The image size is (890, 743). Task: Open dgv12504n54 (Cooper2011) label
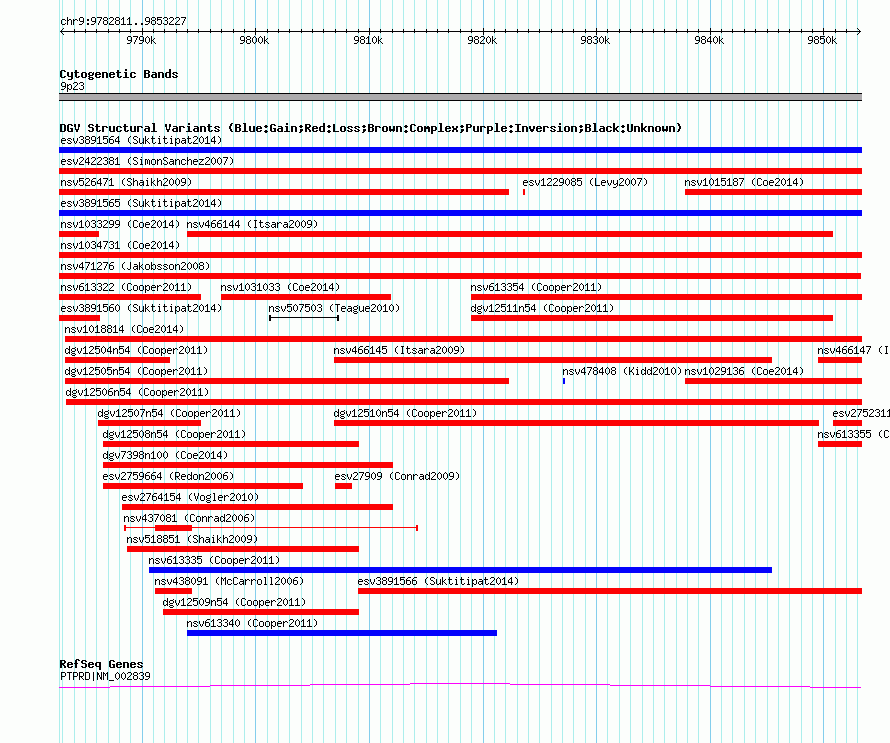pos(136,350)
